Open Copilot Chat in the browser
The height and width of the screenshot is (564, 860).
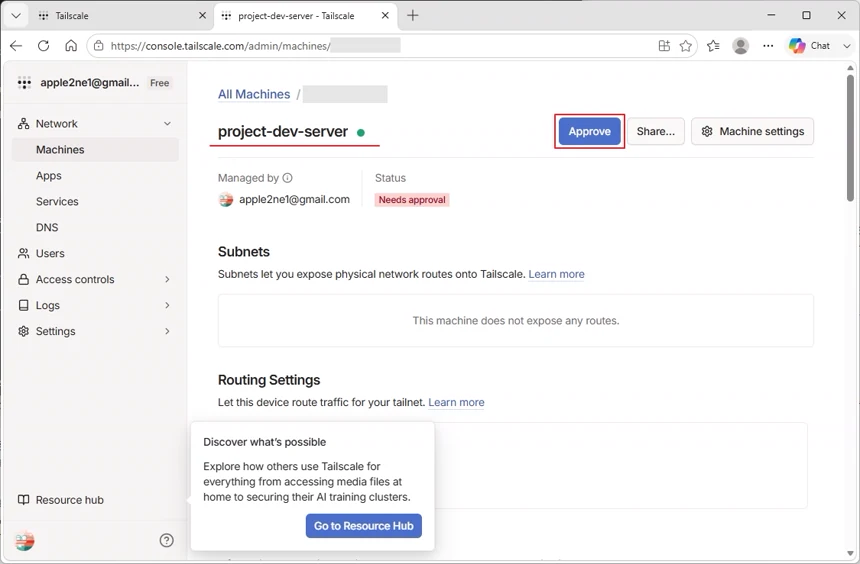(810, 46)
